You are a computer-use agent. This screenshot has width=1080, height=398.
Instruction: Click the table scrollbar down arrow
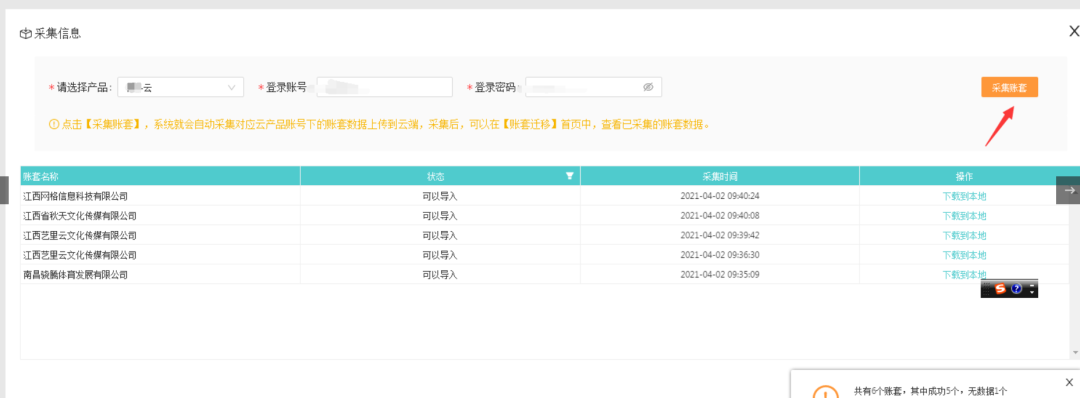tap(1076, 353)
